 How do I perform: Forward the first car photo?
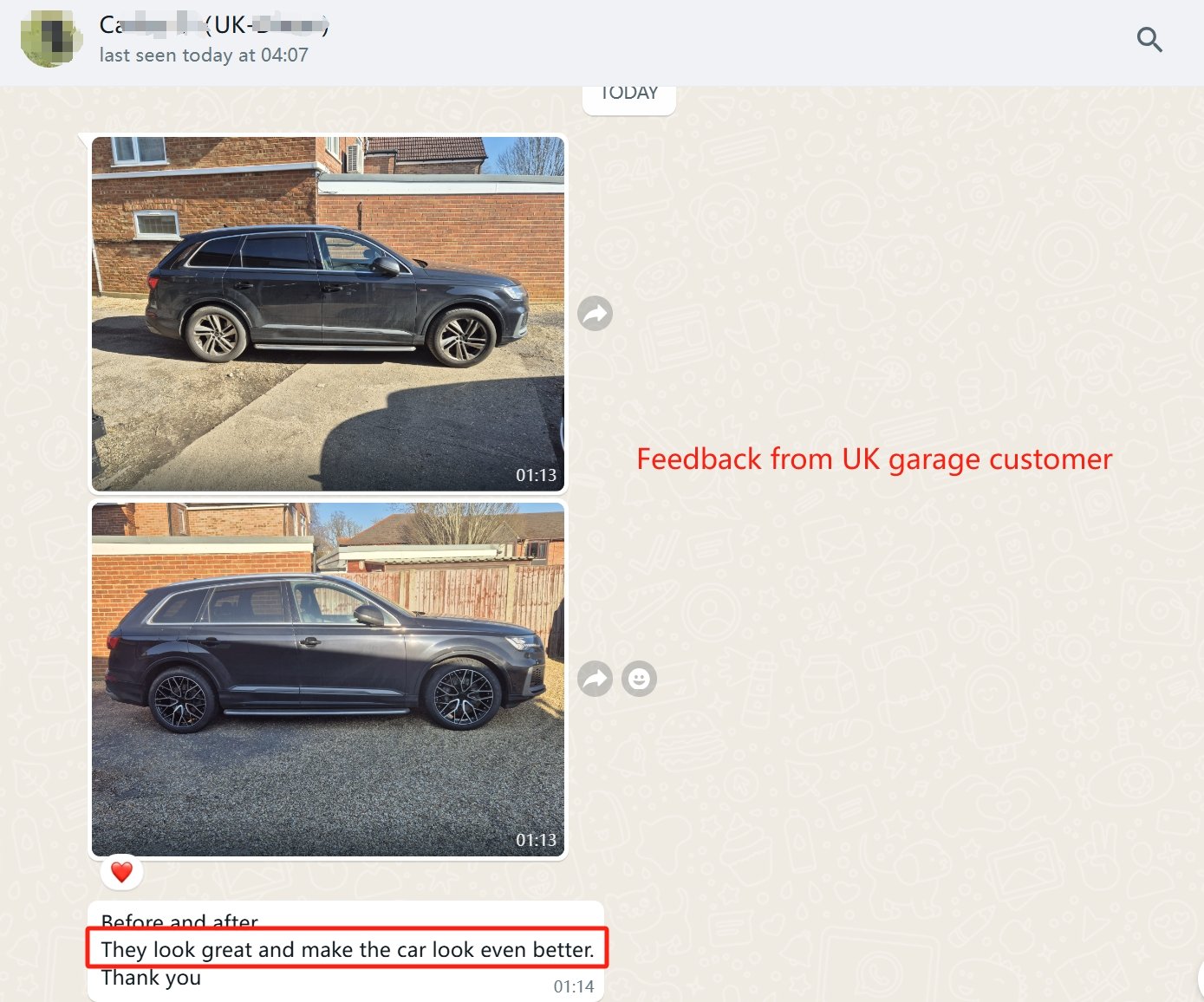point(595,313)
